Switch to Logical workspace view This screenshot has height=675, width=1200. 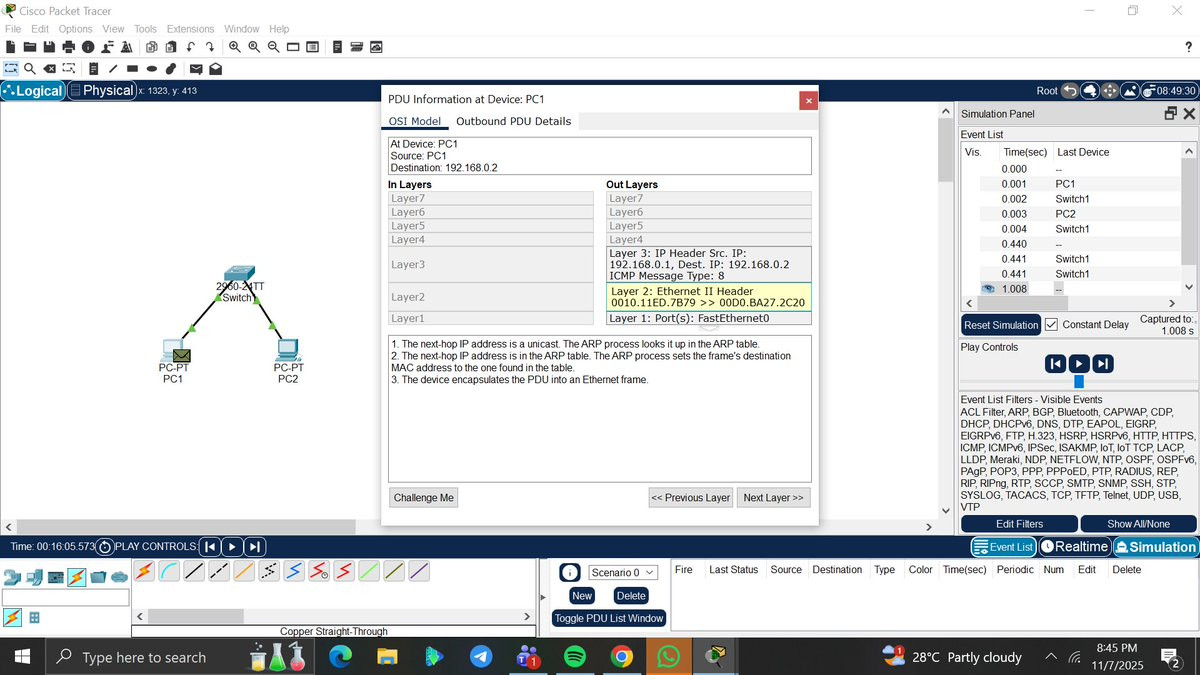tap(33, 90)
